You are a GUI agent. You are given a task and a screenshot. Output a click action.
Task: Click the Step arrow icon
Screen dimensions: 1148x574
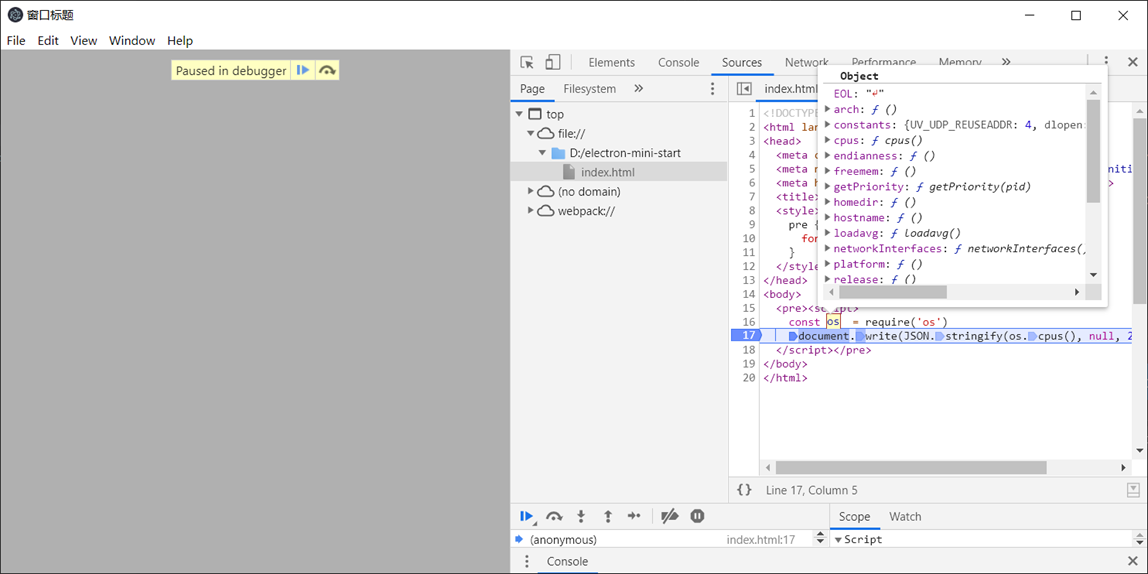pos(634,516)
